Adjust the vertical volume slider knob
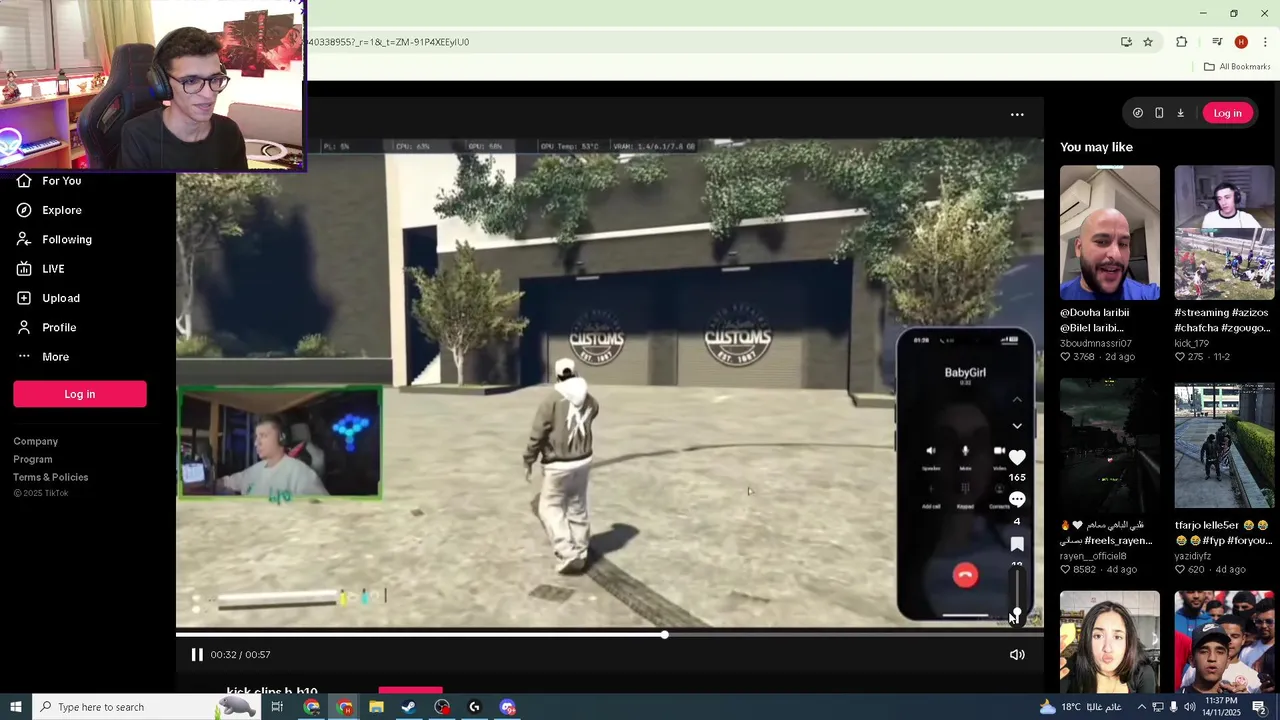Image resolution: width=1280 pixels, height=720 pixels. [1017, 613]
